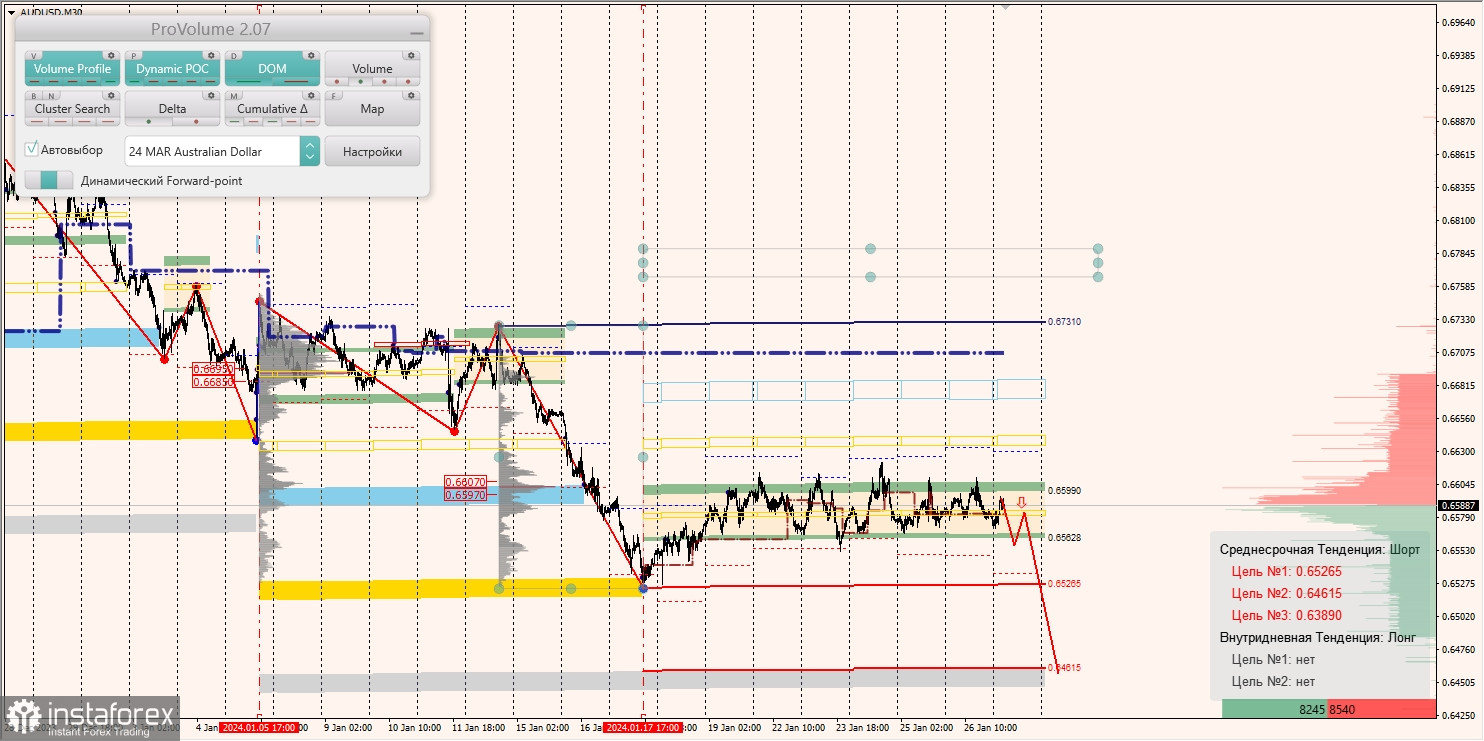The width and height of the screenshot is (1484, 741).
Task: Select the 2024.01.17 17:00 date marker
Action: pos(643,728)
